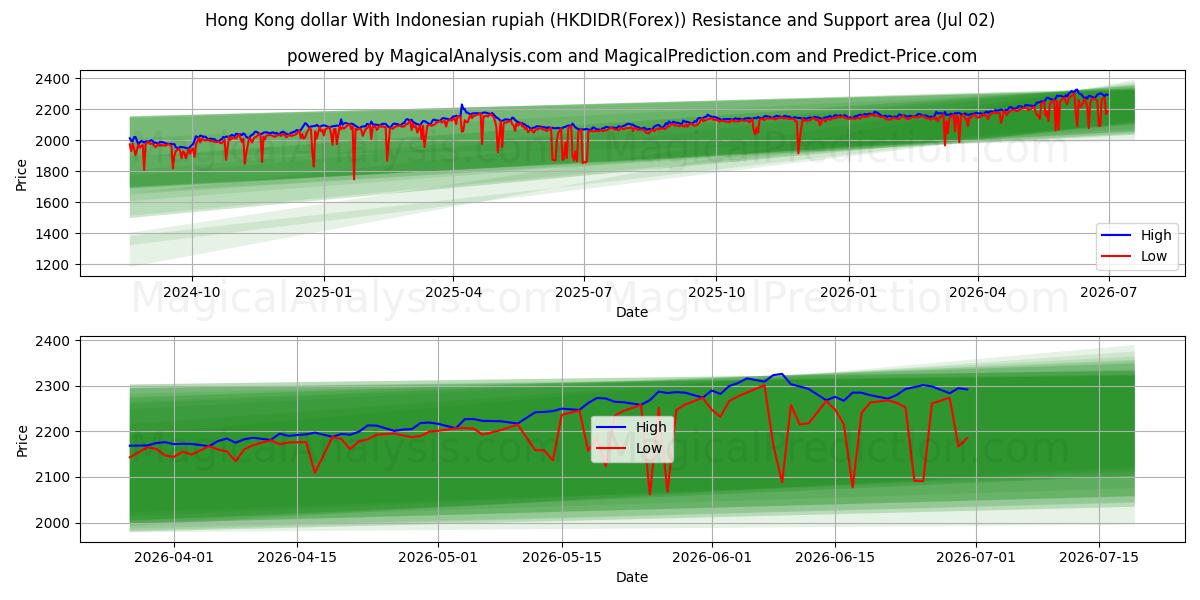Click the 1400 price tick on top chart

[53, 234]
